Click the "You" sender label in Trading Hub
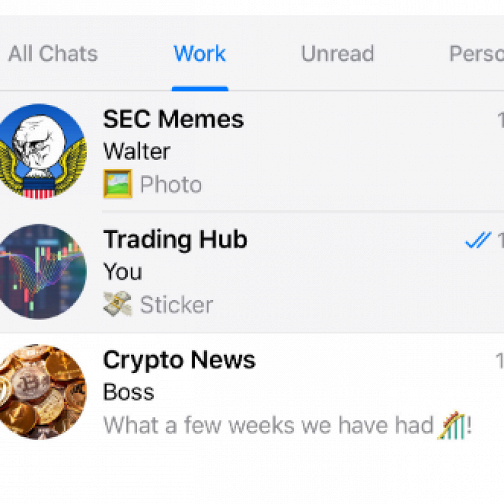Screen dimensions: 504x504 click(123, 272)
